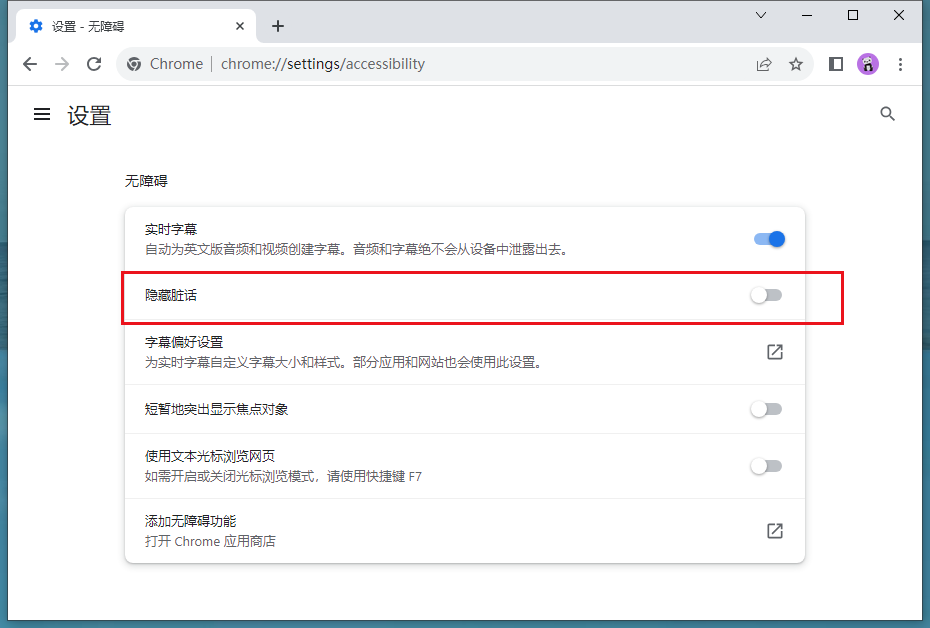The image size is (930, 628).
Task: Click the 使用文本光标浏览网页 label
Action: tap(210, 456)
